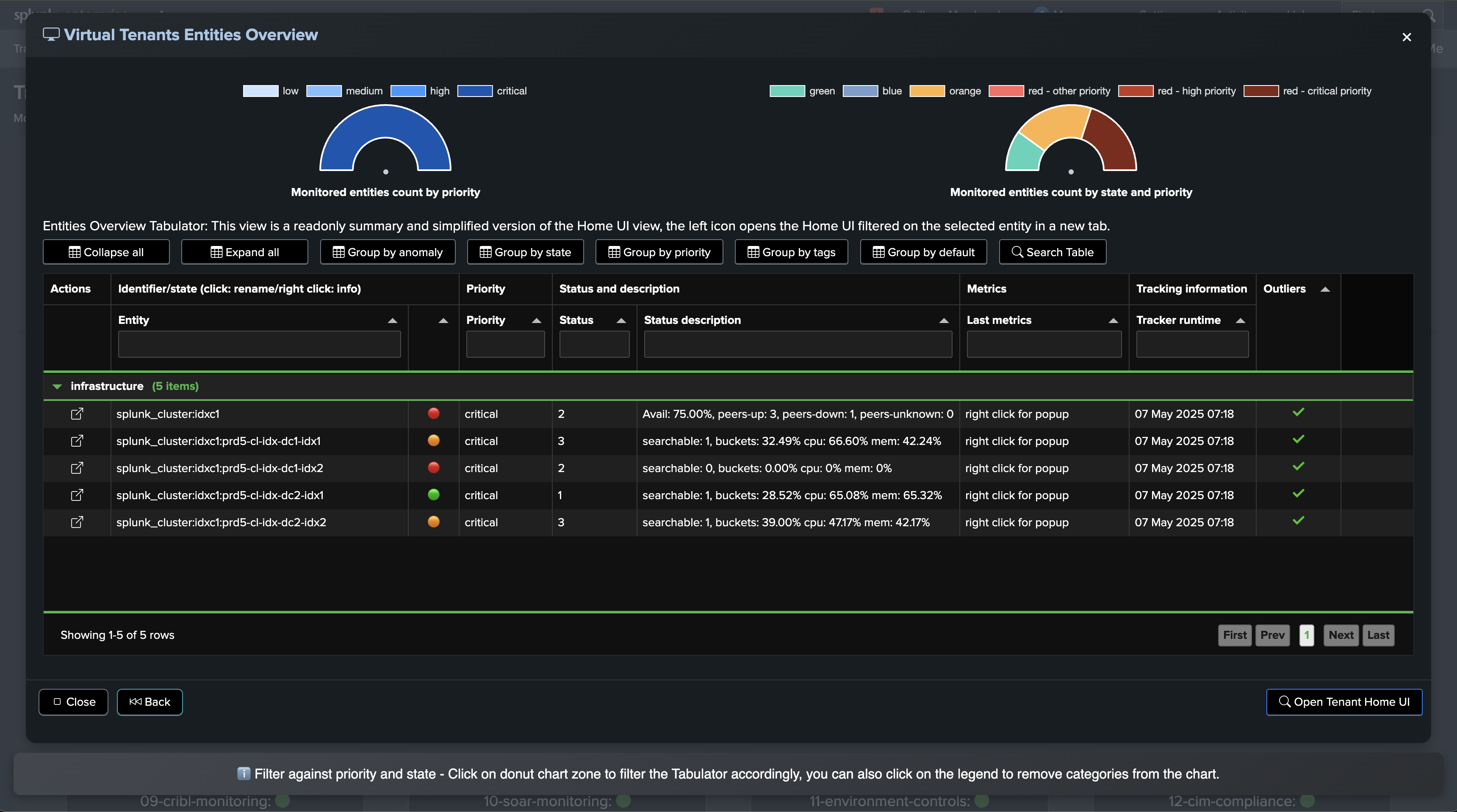Viewport: 1457px width, 812px height.
Task: Sort by Entity column
Action: click(393, 320)
